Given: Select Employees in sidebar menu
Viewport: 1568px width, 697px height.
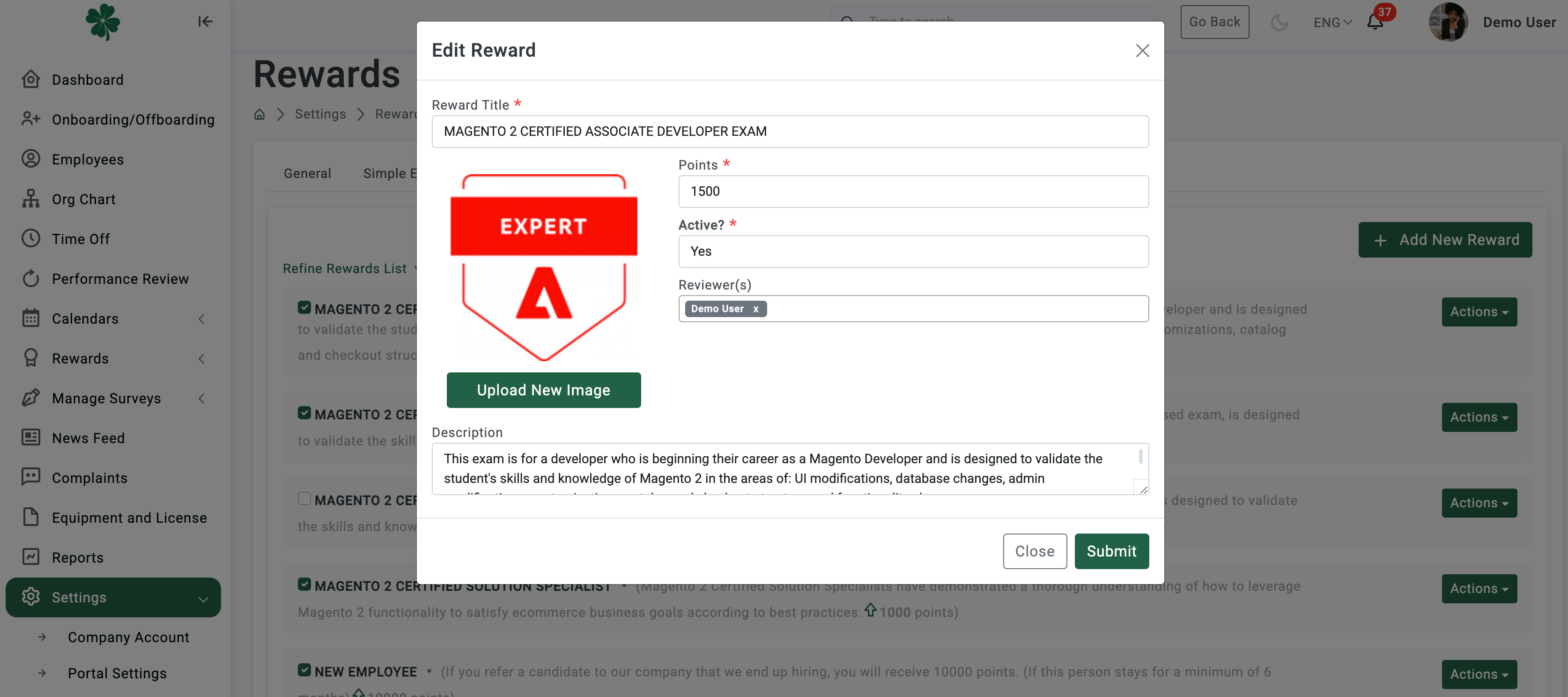Looking at the screenshot, I should 88,159.
